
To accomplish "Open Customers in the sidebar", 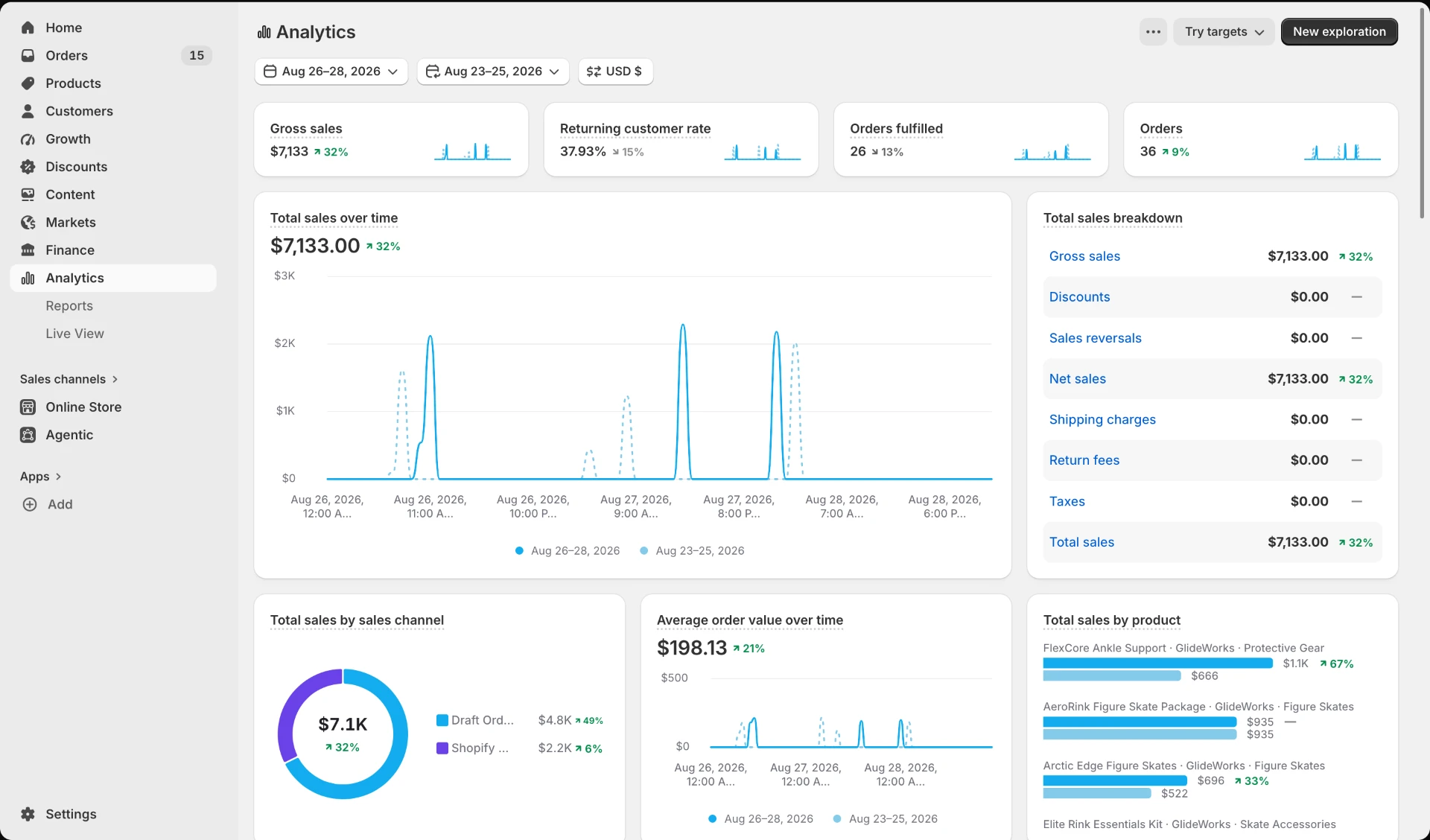I will pyautogui.click(x=114, y=111).
